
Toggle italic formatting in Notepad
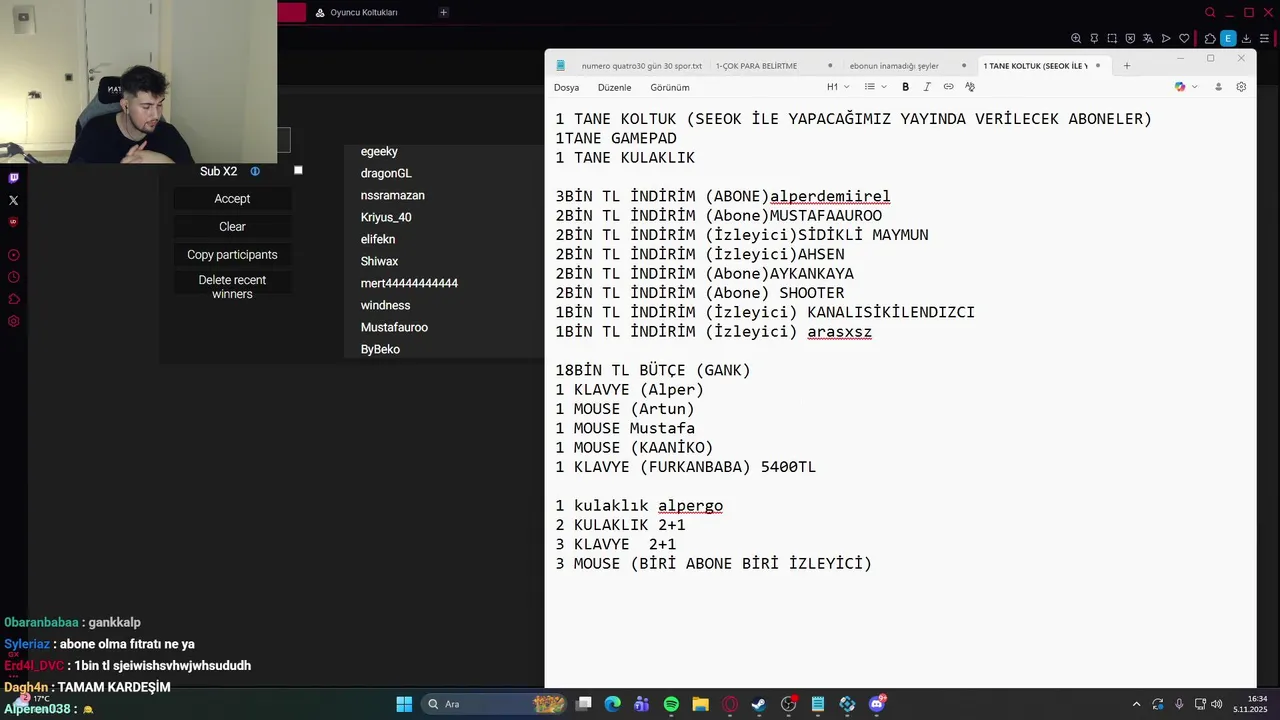927,87
